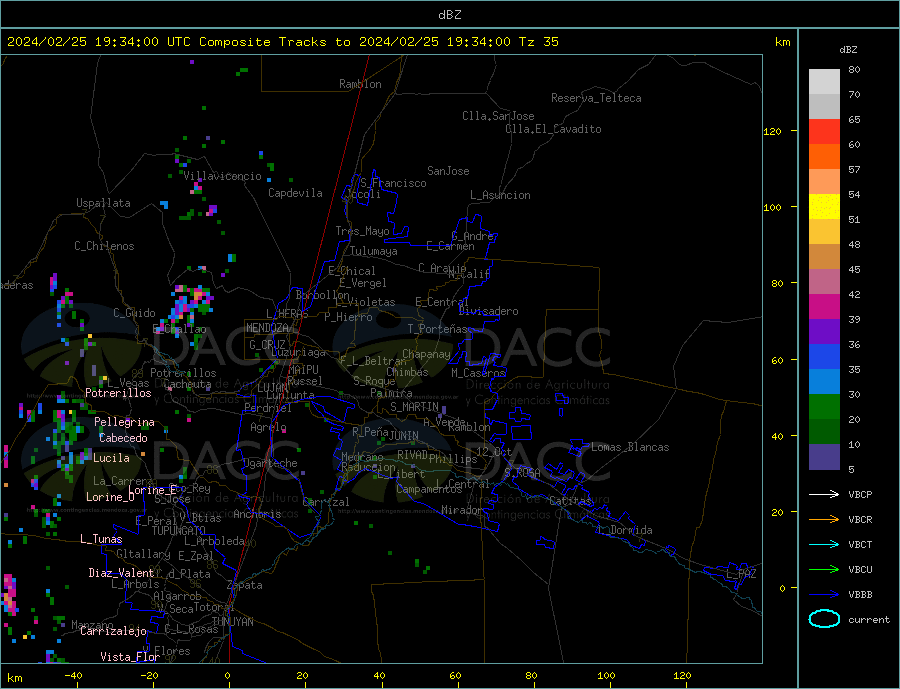The image size is (900, 689).
Task: Click the 'km' label at bottom-left corner
Action: 15,678
